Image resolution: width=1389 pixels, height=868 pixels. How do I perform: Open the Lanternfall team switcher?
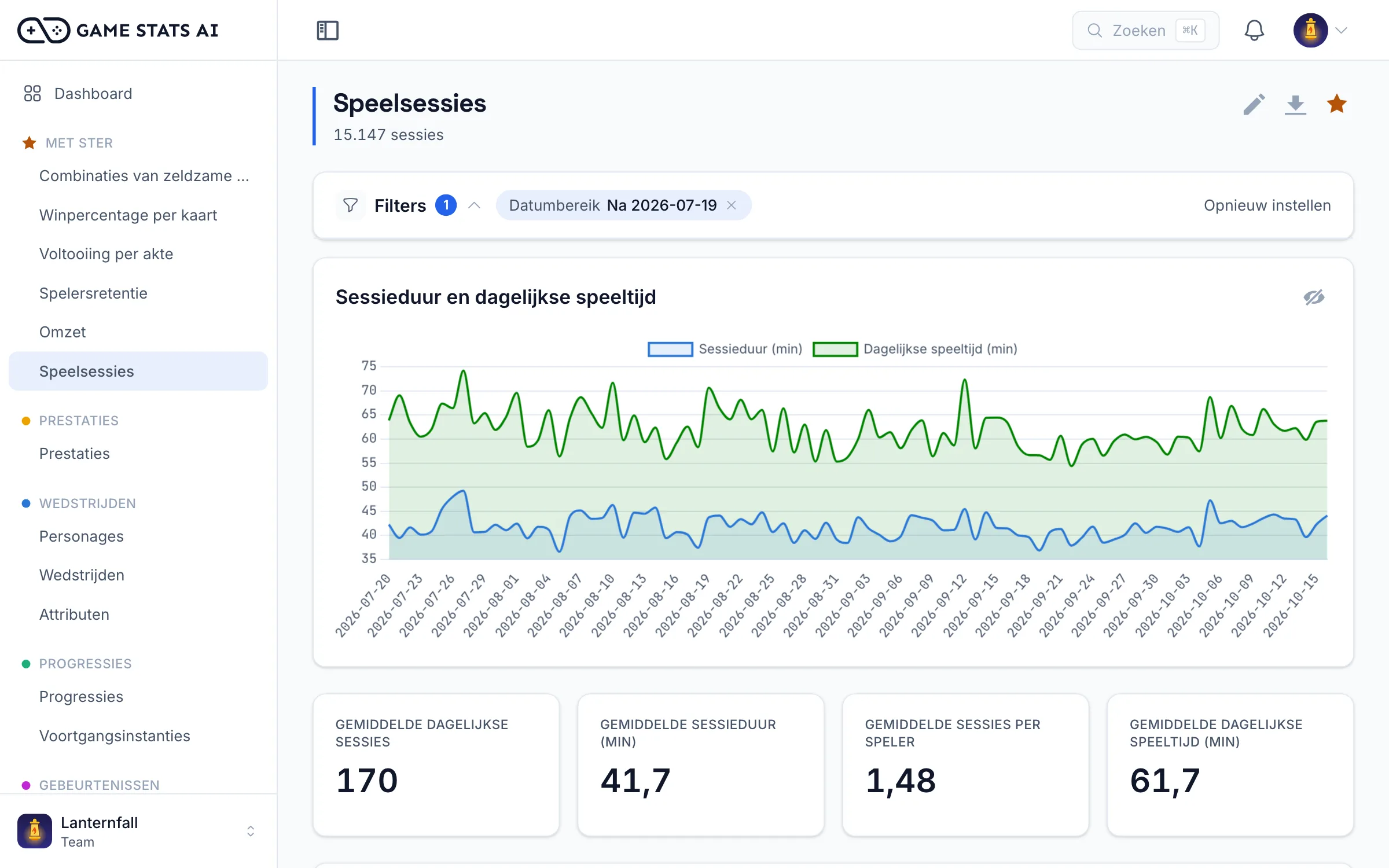(x=138, y=831)
